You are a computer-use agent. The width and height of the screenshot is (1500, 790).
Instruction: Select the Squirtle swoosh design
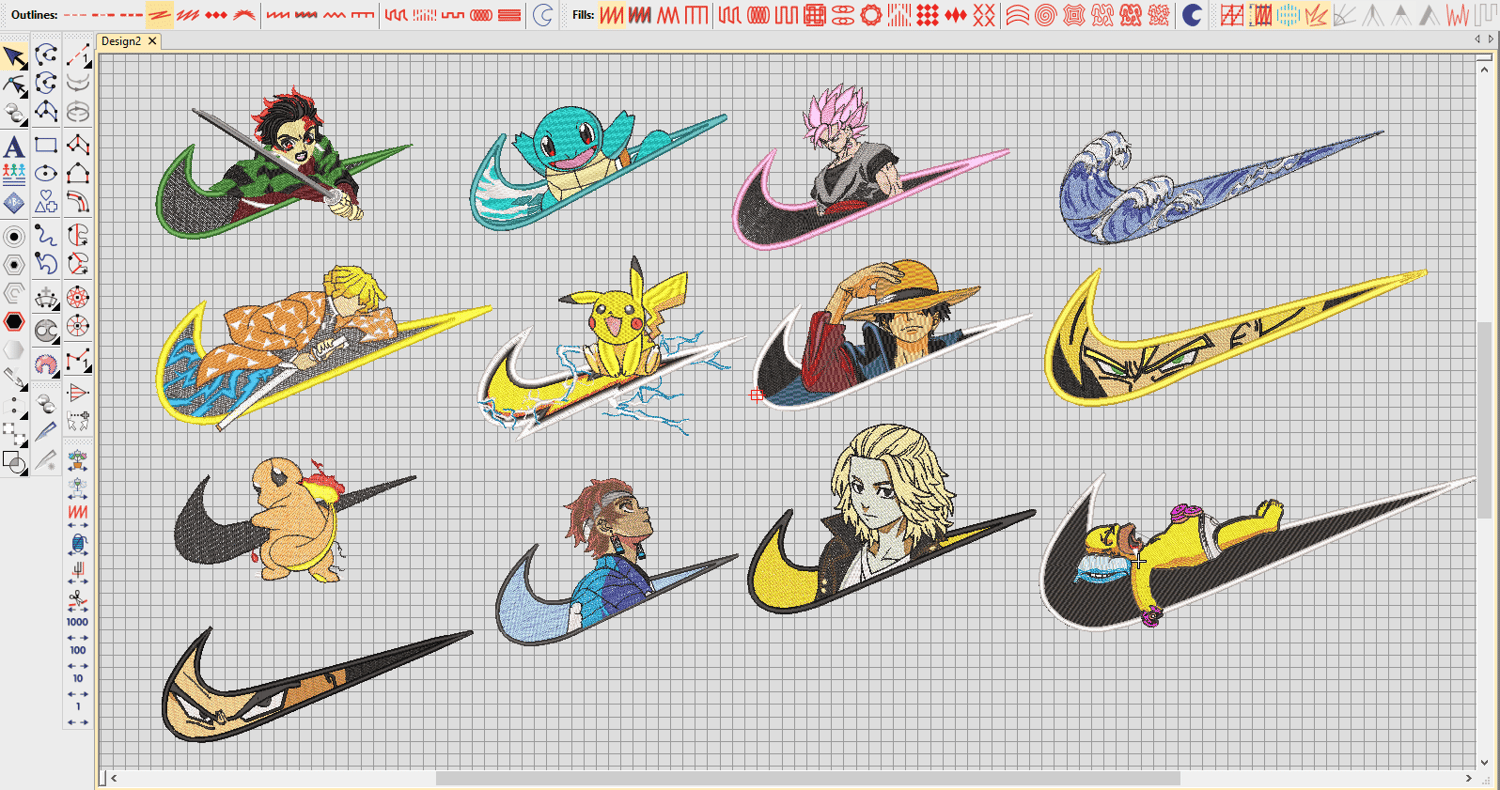(598, 168)
